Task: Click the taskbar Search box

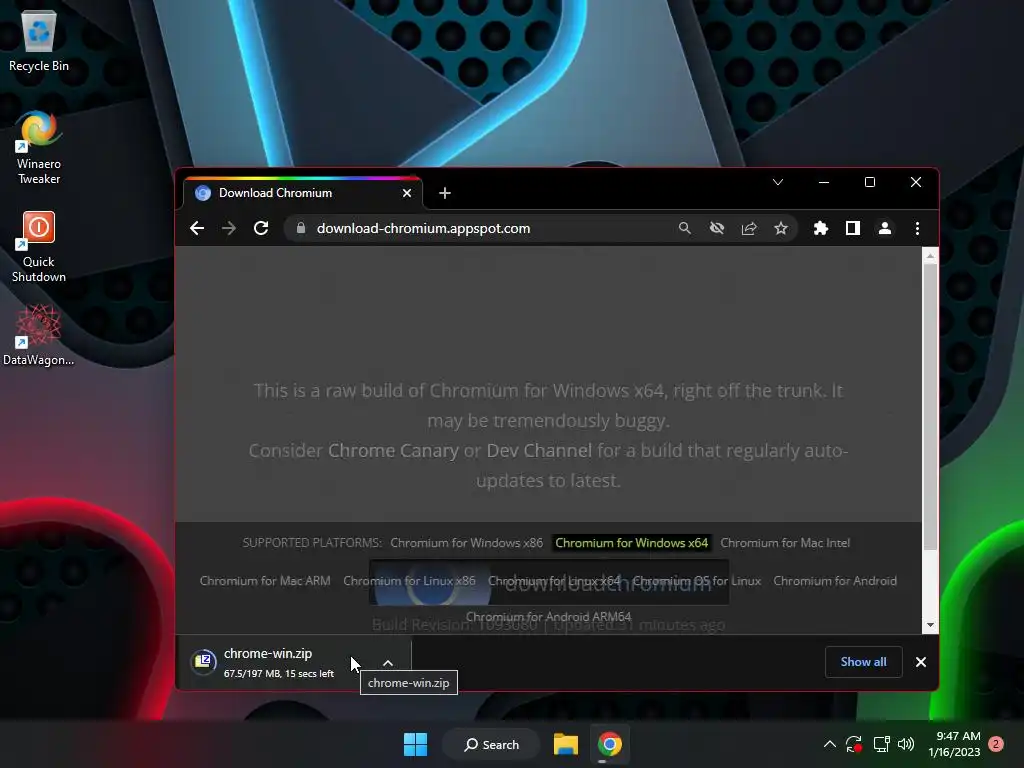Action: pyautogui.click(x=492, y=744)
